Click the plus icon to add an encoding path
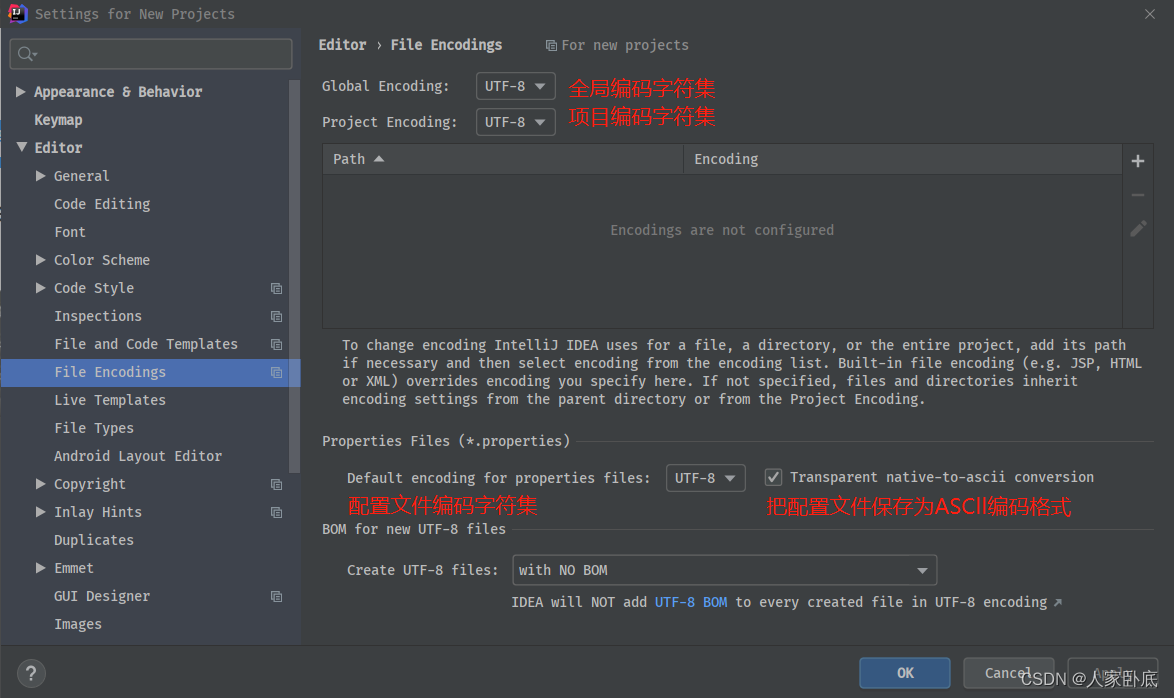This screenshot has height=698, width=1174. pyautogui.click(x=1137, y=161)
